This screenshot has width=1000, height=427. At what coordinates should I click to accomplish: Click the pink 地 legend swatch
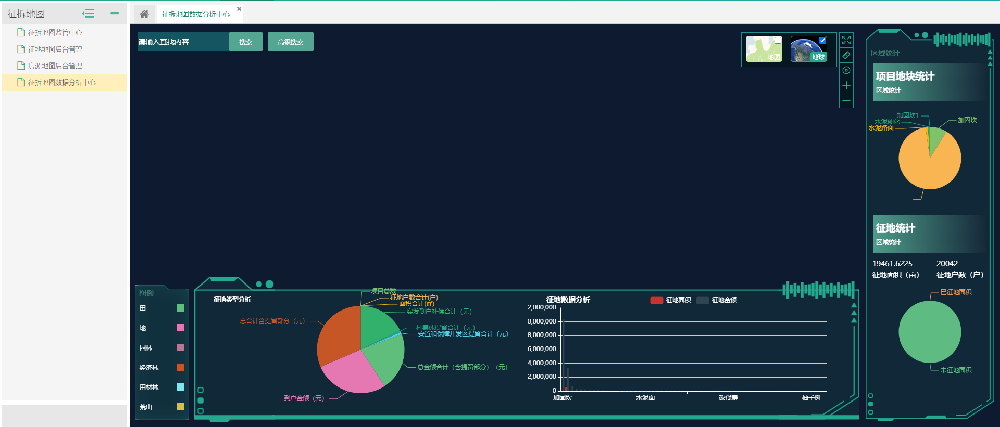pos(180,328)
